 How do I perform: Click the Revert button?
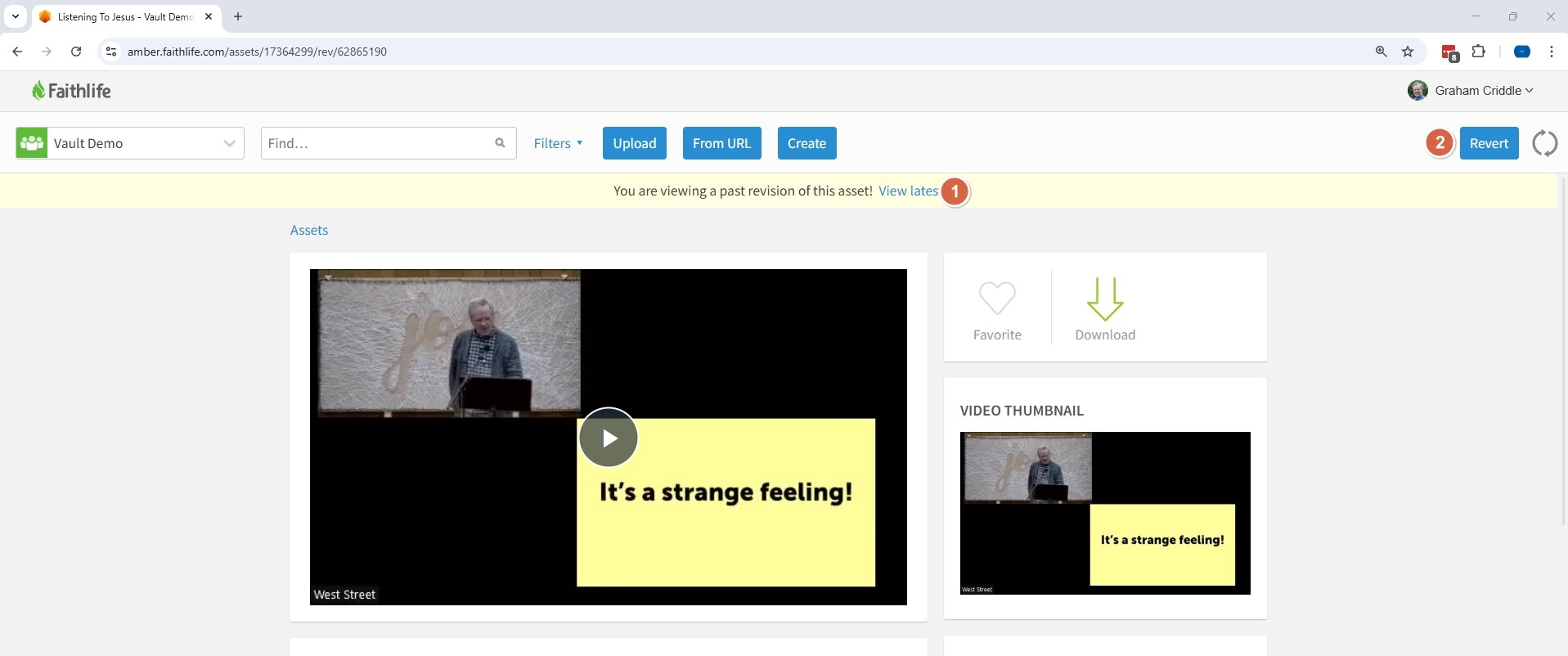[x=1489, y=143]
